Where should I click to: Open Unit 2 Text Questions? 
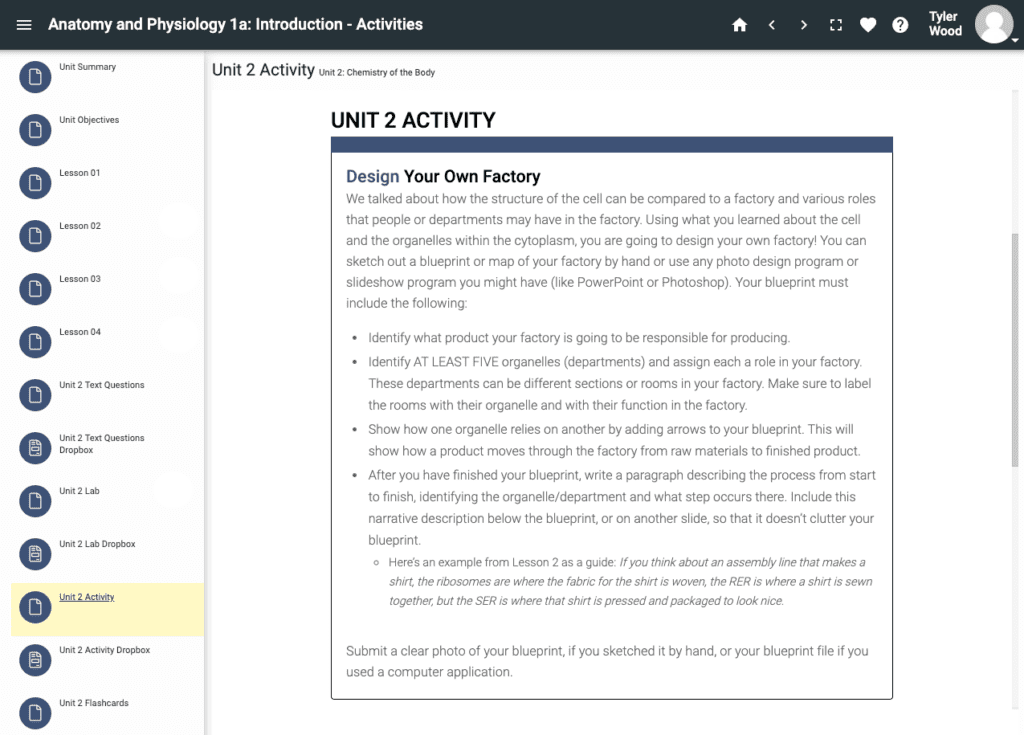click(101, 385)
